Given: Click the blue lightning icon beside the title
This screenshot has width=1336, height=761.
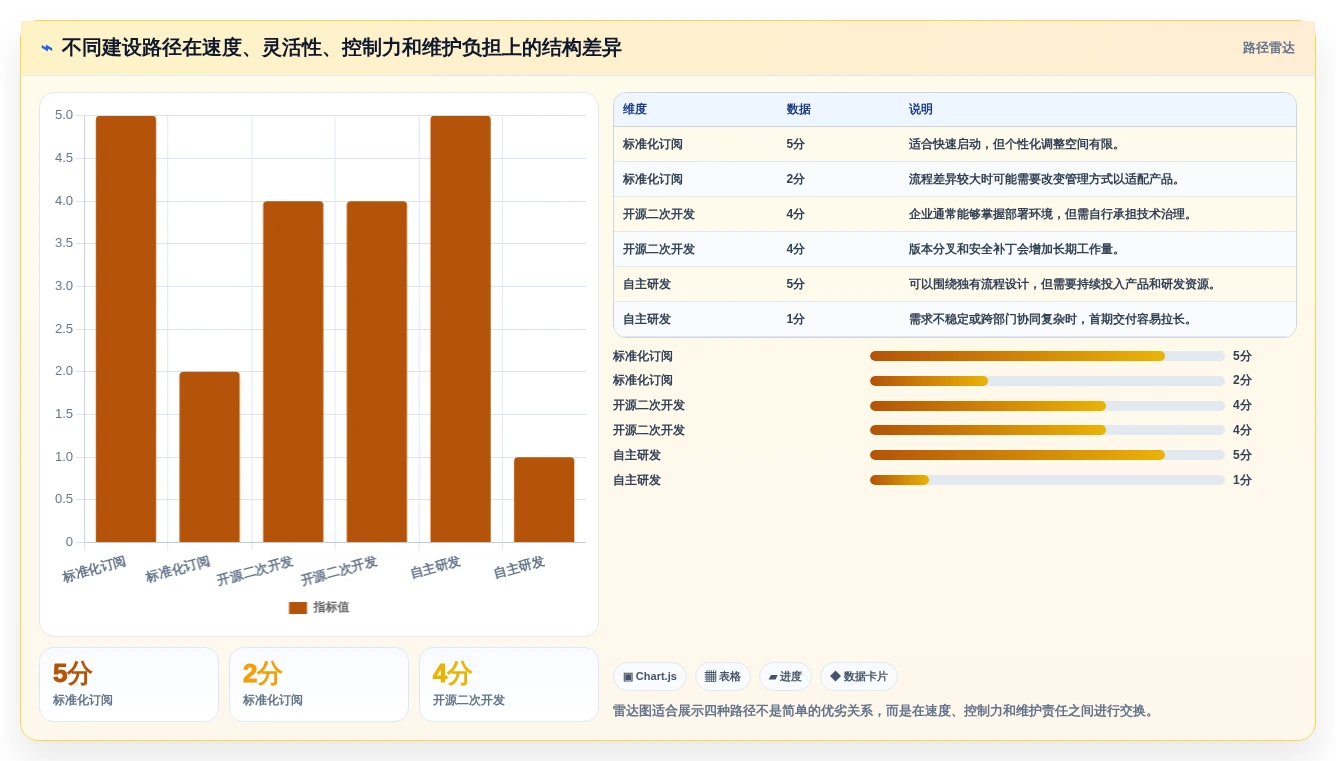Looking at the screenshot, I should 47,48.
